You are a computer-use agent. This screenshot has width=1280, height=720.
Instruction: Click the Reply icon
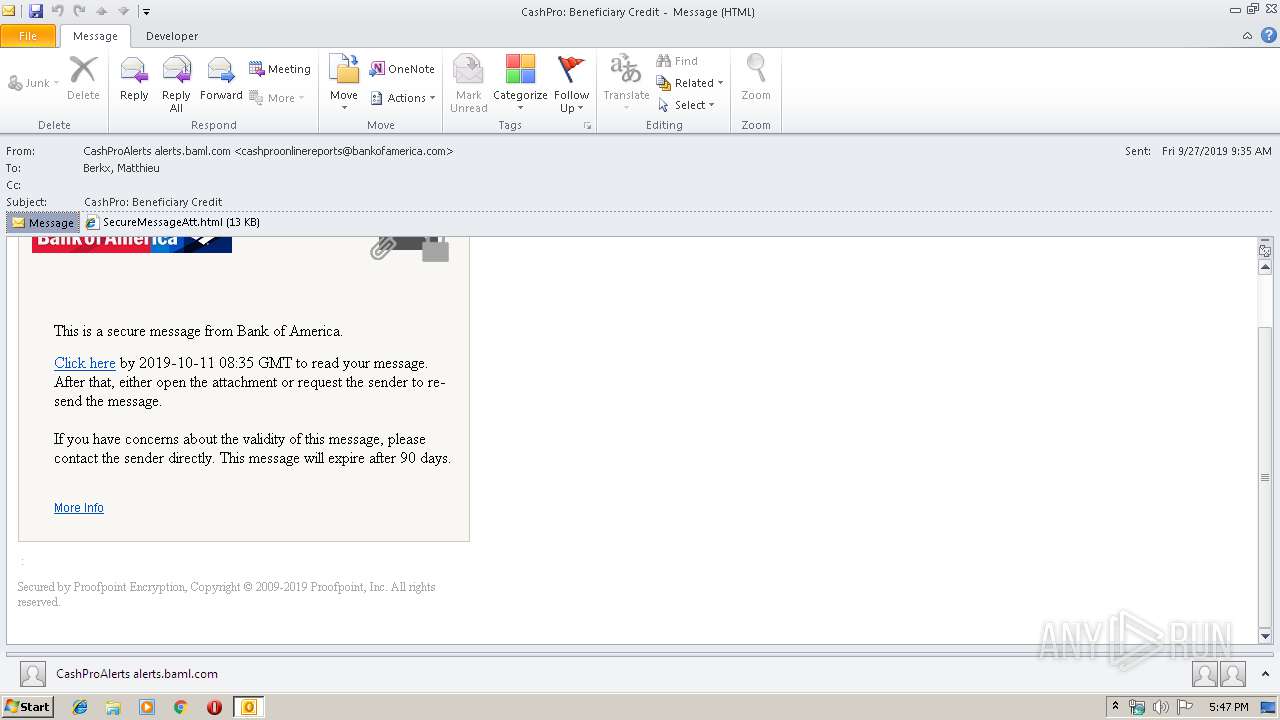134,79
